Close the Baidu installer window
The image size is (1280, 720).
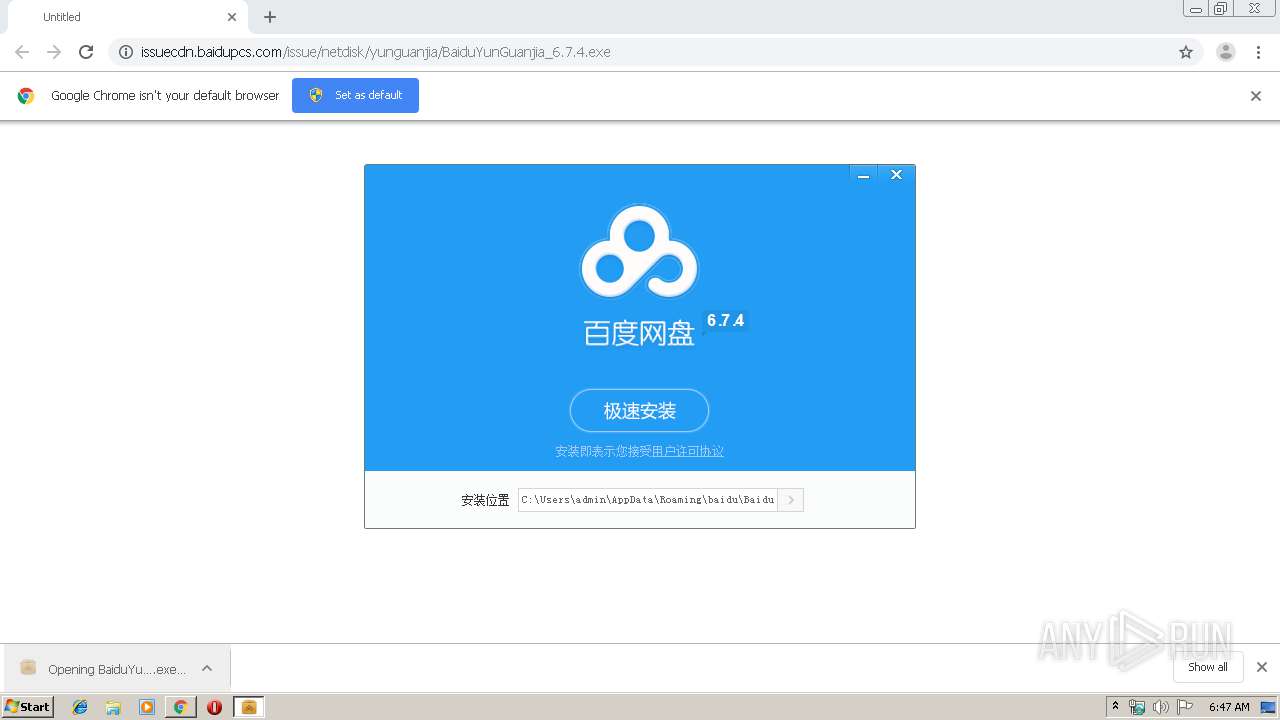pos(896,175)
